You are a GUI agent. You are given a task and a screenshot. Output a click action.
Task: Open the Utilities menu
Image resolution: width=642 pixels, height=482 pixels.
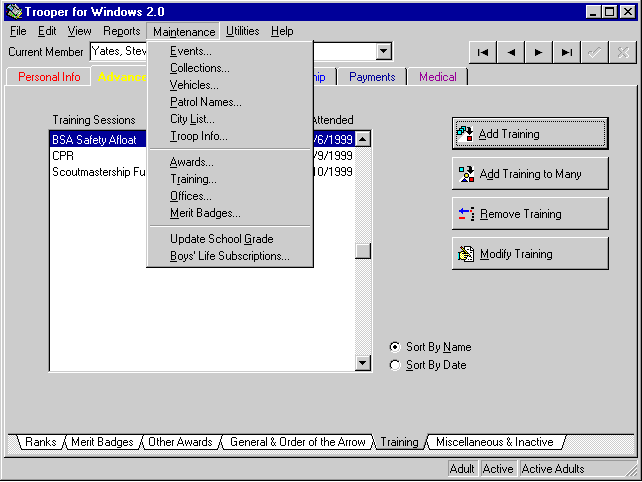click(x=242, y=31)
